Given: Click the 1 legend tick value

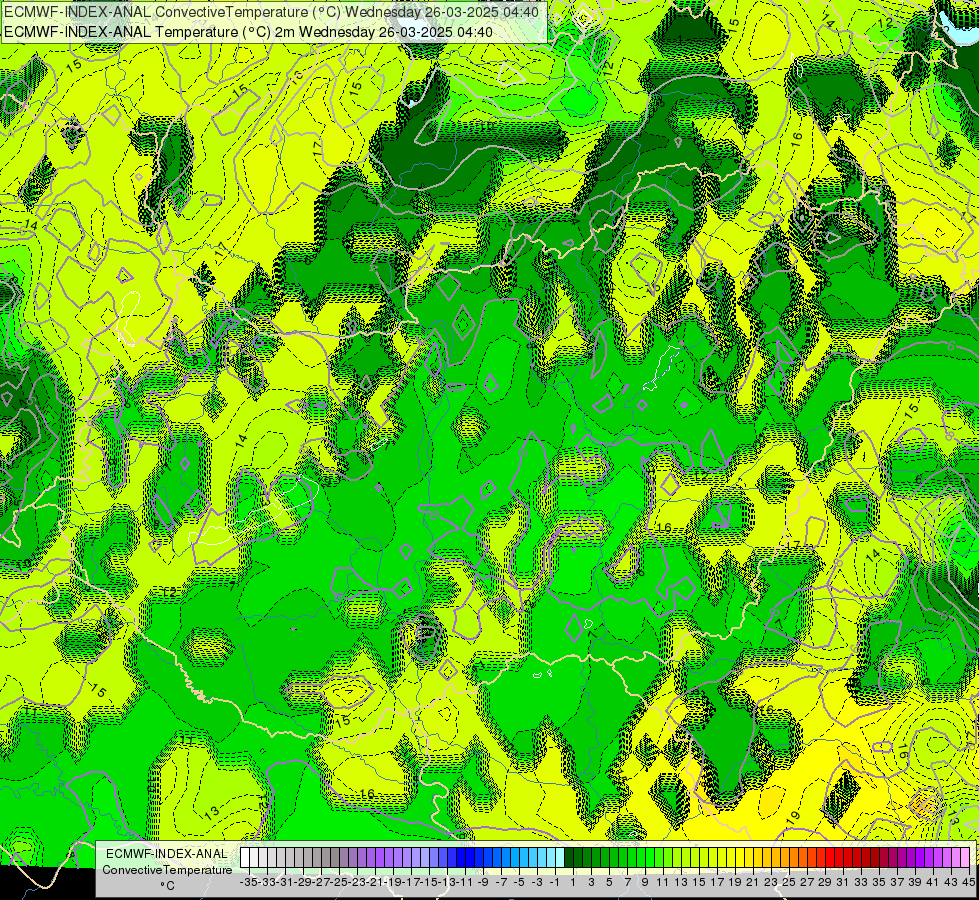Looking at the screenshot, I should click(573, 882).
